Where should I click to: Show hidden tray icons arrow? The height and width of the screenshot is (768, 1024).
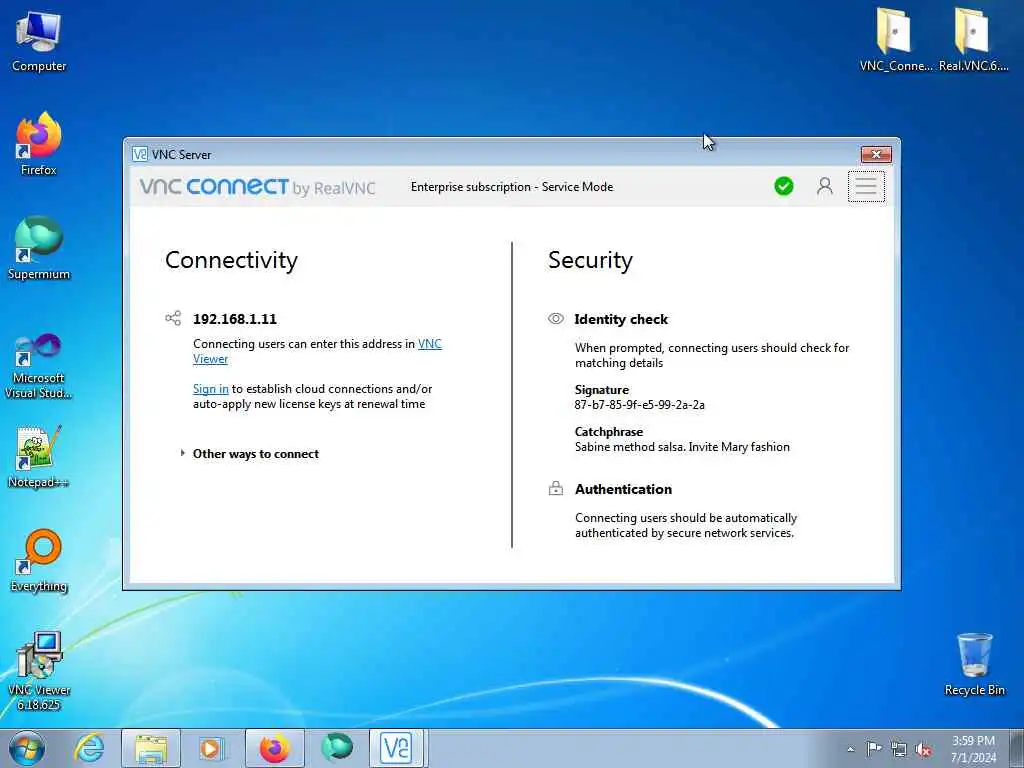coord(850,749)
